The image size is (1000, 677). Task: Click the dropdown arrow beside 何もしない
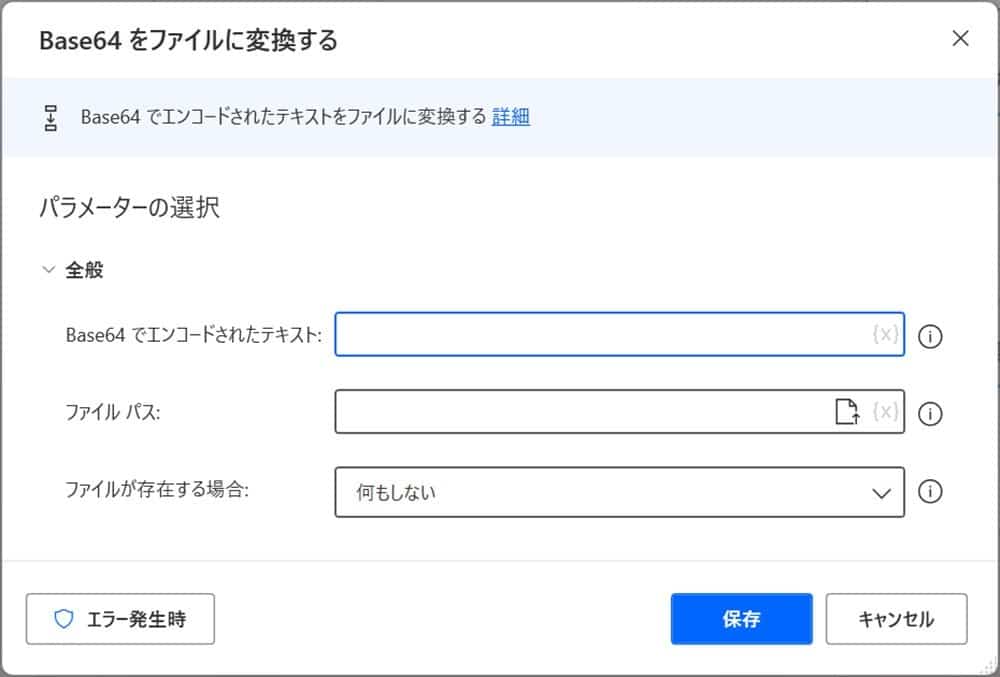880,492
